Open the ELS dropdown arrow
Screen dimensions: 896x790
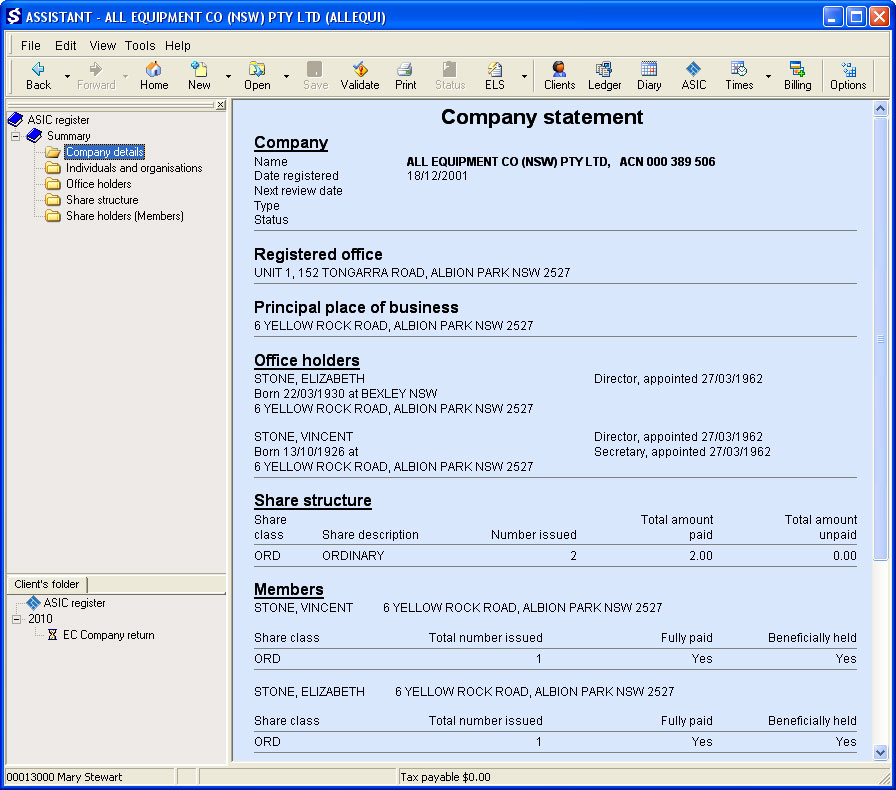pos(524,77)
